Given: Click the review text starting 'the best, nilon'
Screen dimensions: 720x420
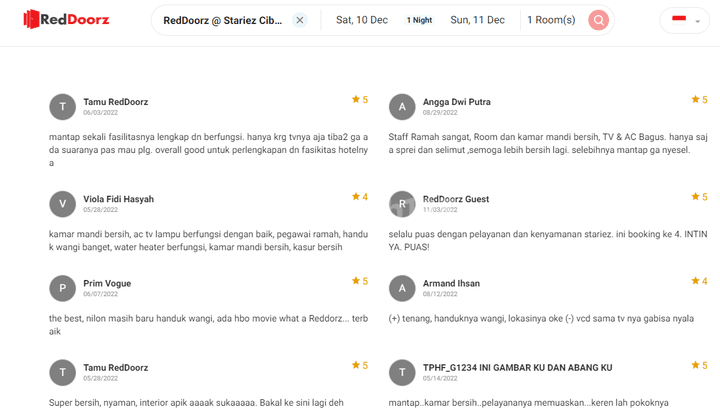Looking at the screenshot, I should 208,325.
